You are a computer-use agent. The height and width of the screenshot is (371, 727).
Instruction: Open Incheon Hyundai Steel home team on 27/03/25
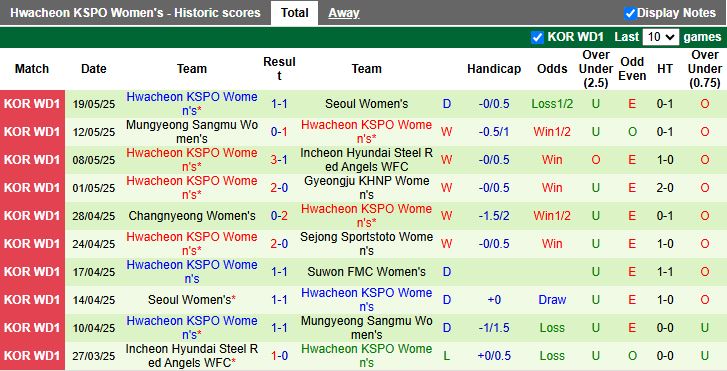tap(192, 356)
